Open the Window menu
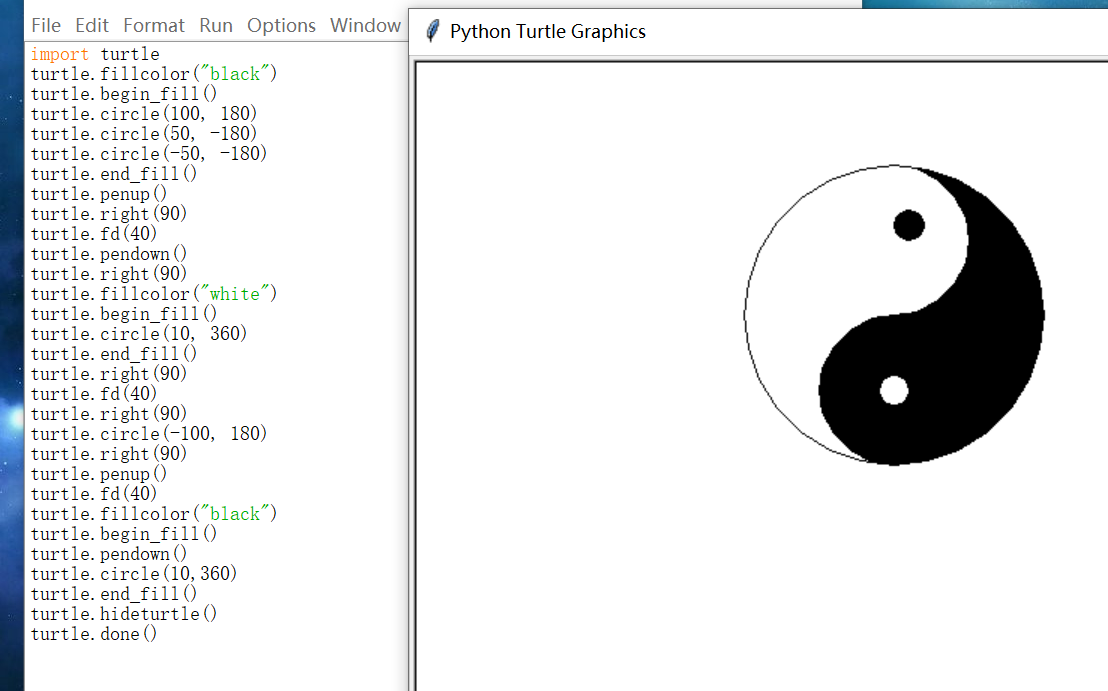This screenshot has height=691, width=1108. (x=365, y=25)
